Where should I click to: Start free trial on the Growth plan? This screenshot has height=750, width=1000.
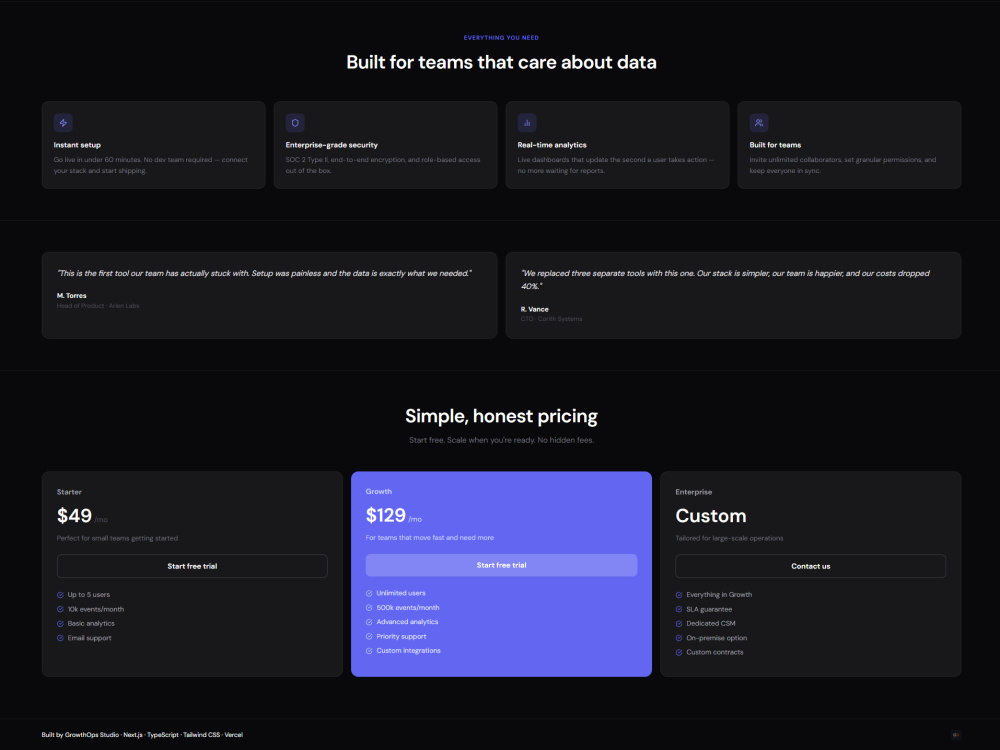(x=501, y=565)
